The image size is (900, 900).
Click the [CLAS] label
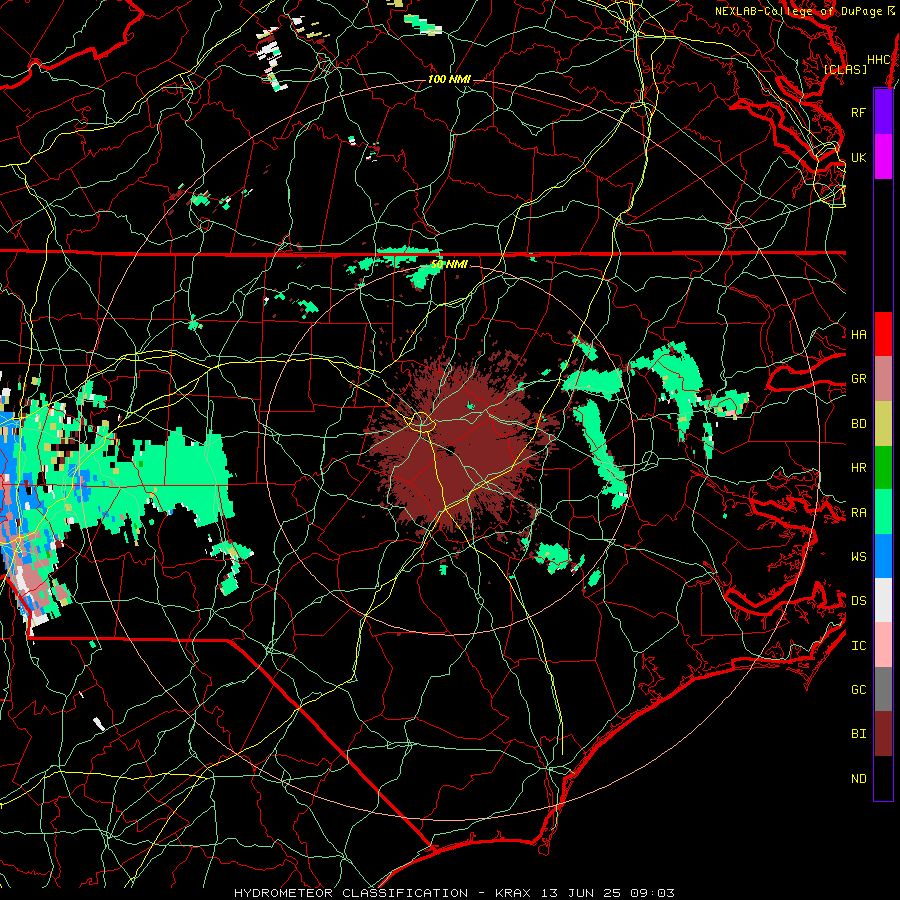(845, 69)
